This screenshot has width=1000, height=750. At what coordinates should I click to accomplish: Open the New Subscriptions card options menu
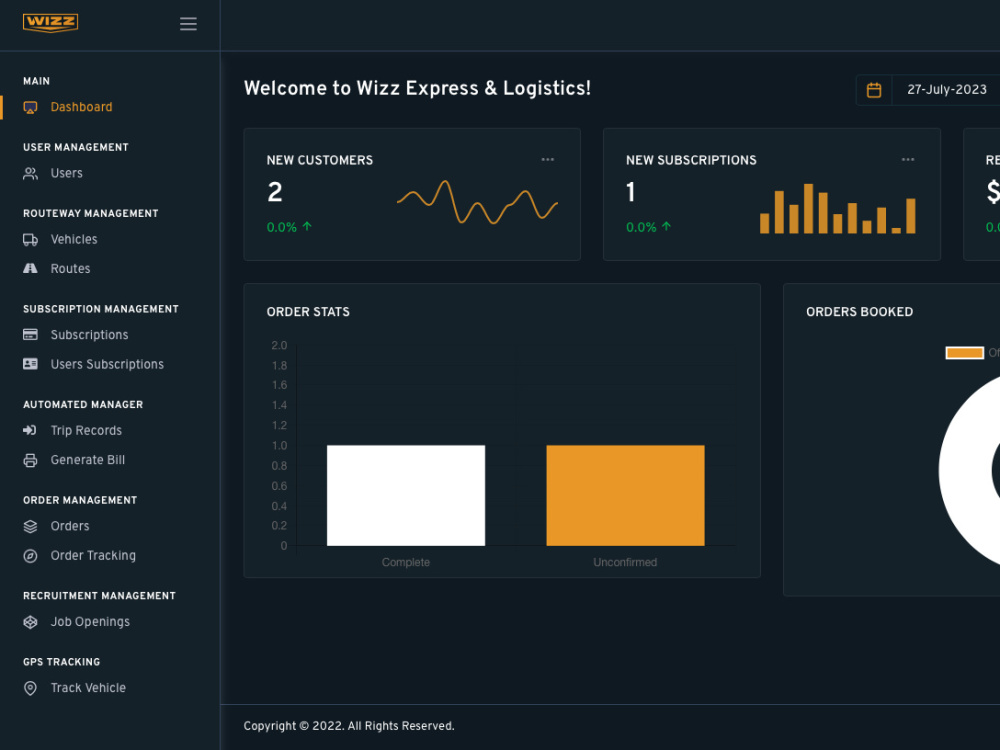coord(908,159)
